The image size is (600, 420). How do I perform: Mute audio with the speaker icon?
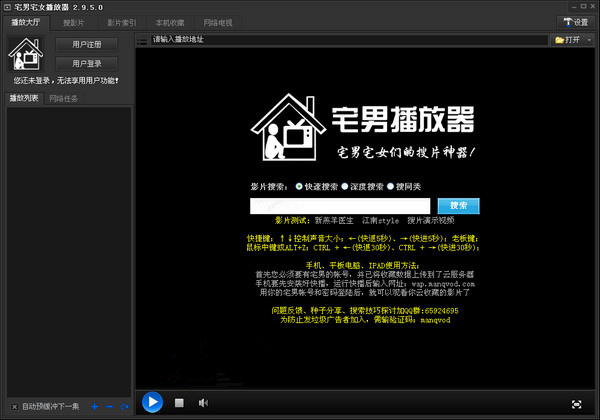[203, 403]
